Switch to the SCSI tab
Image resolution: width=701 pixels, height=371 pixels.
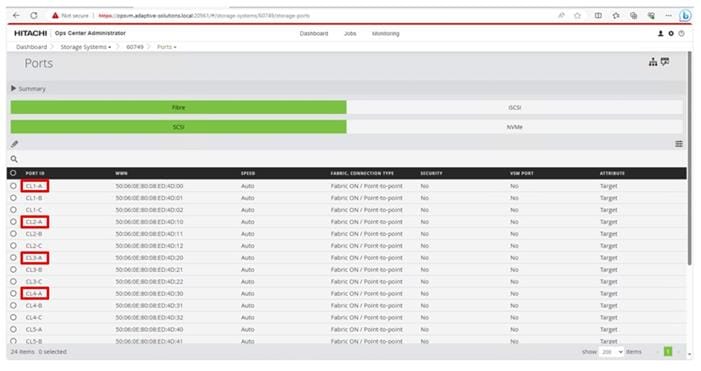tap(178, 127)
